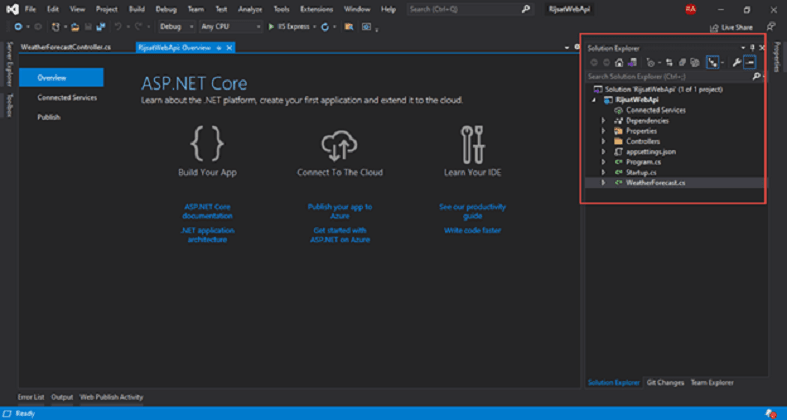
Task: Click the Connect To The Cloud icon
Action: 339,145
